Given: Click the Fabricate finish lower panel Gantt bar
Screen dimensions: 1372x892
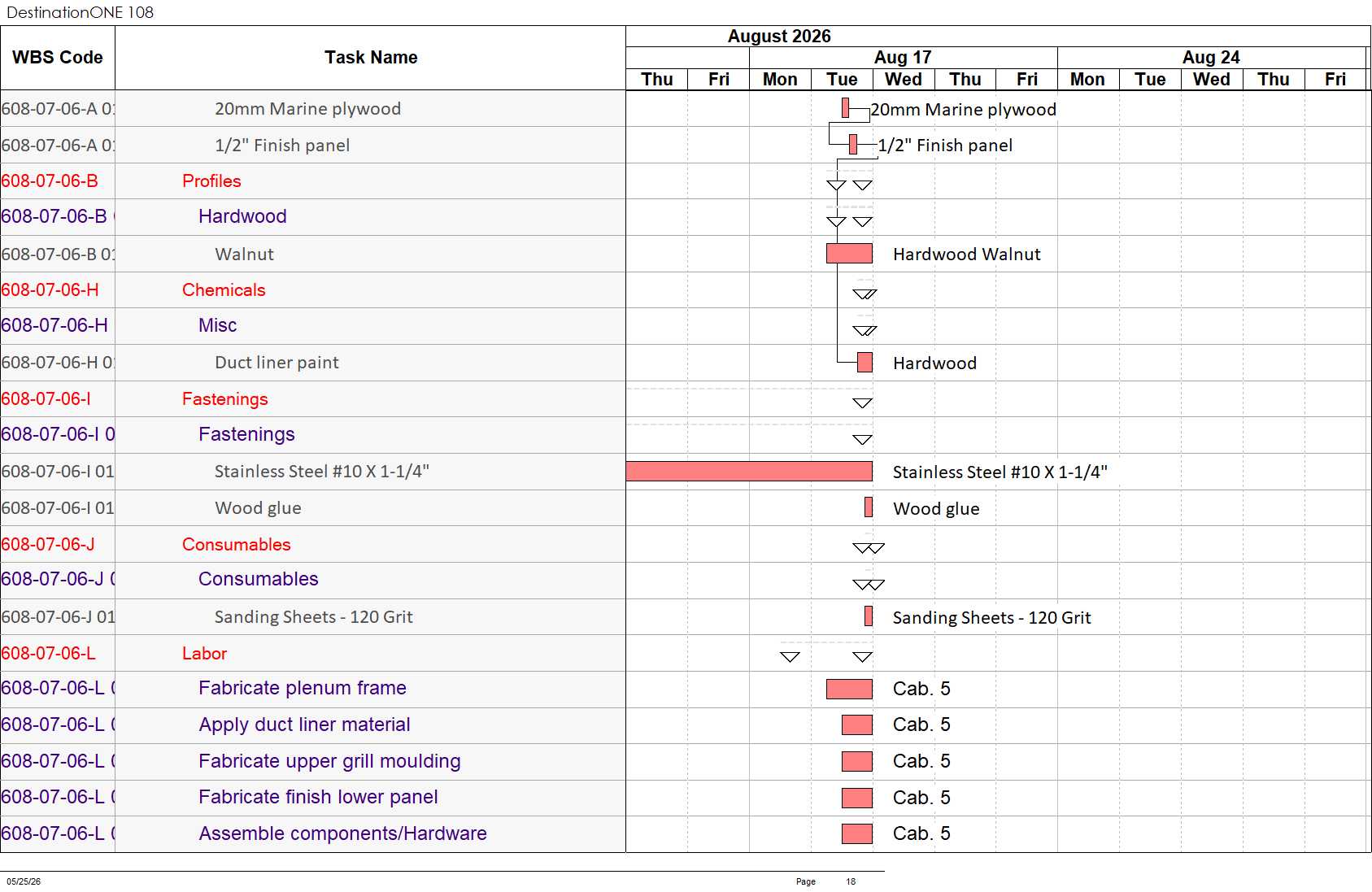Looking at the screenshot, I should [x=857, y=798].
